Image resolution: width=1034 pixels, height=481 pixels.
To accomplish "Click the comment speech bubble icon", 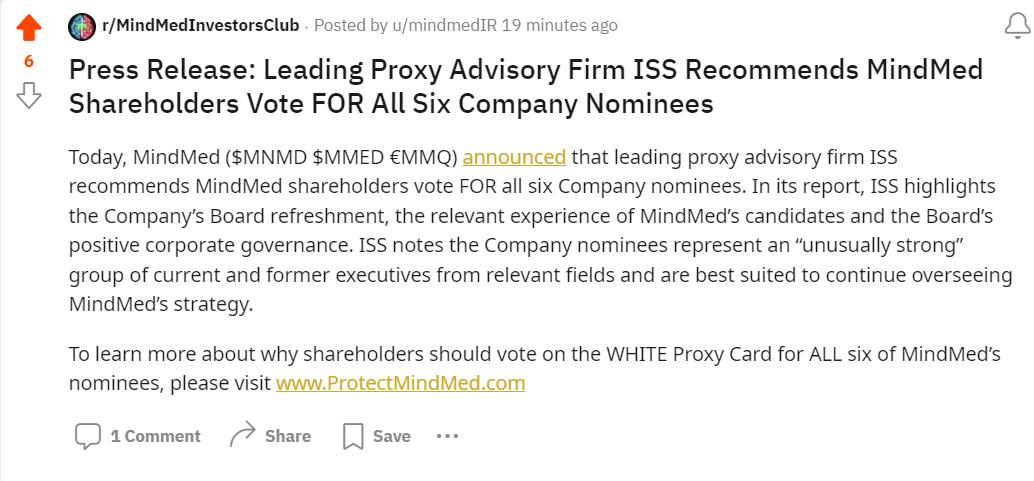I will tap(88, 436).
